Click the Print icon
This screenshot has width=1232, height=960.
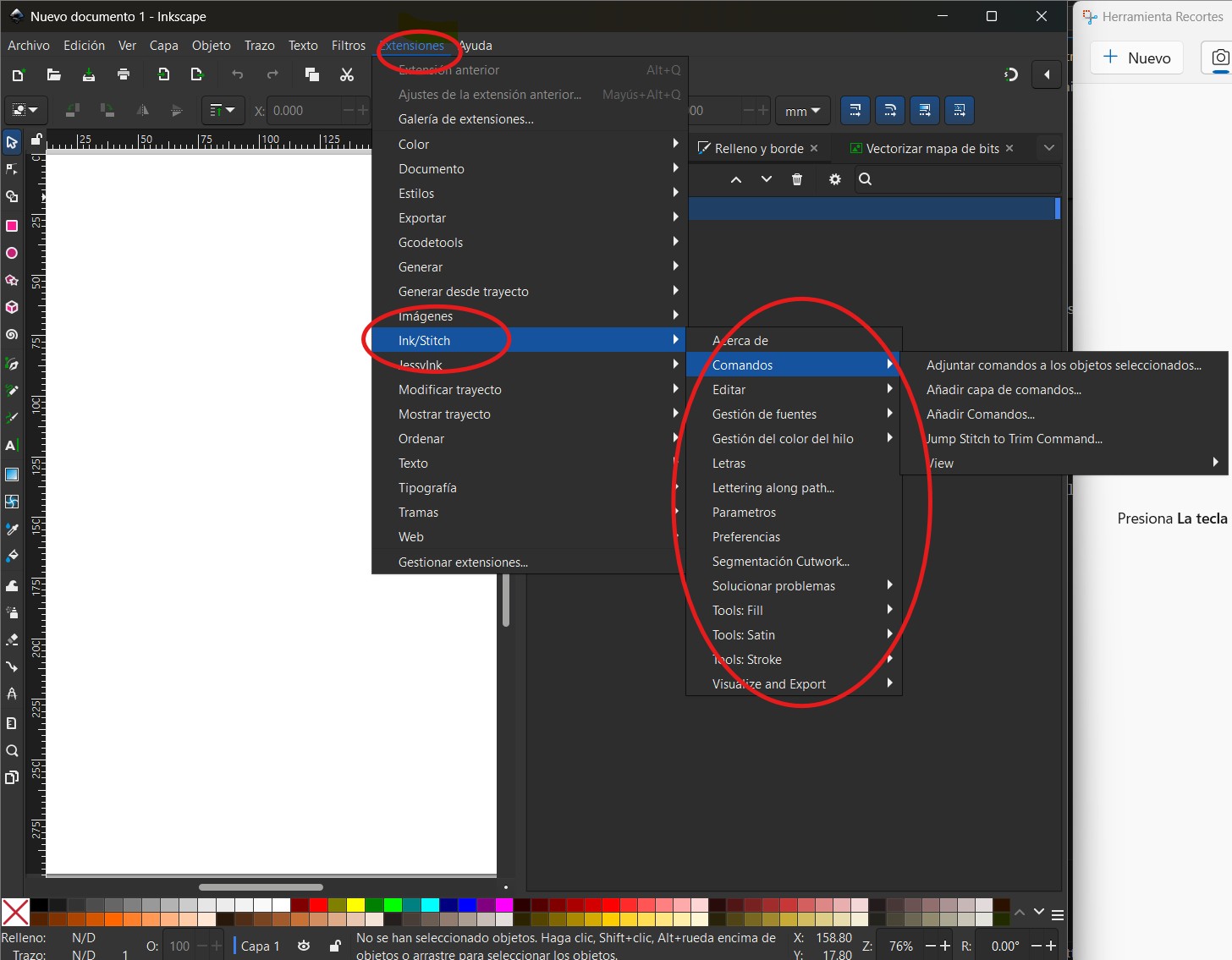pos(124,74)
